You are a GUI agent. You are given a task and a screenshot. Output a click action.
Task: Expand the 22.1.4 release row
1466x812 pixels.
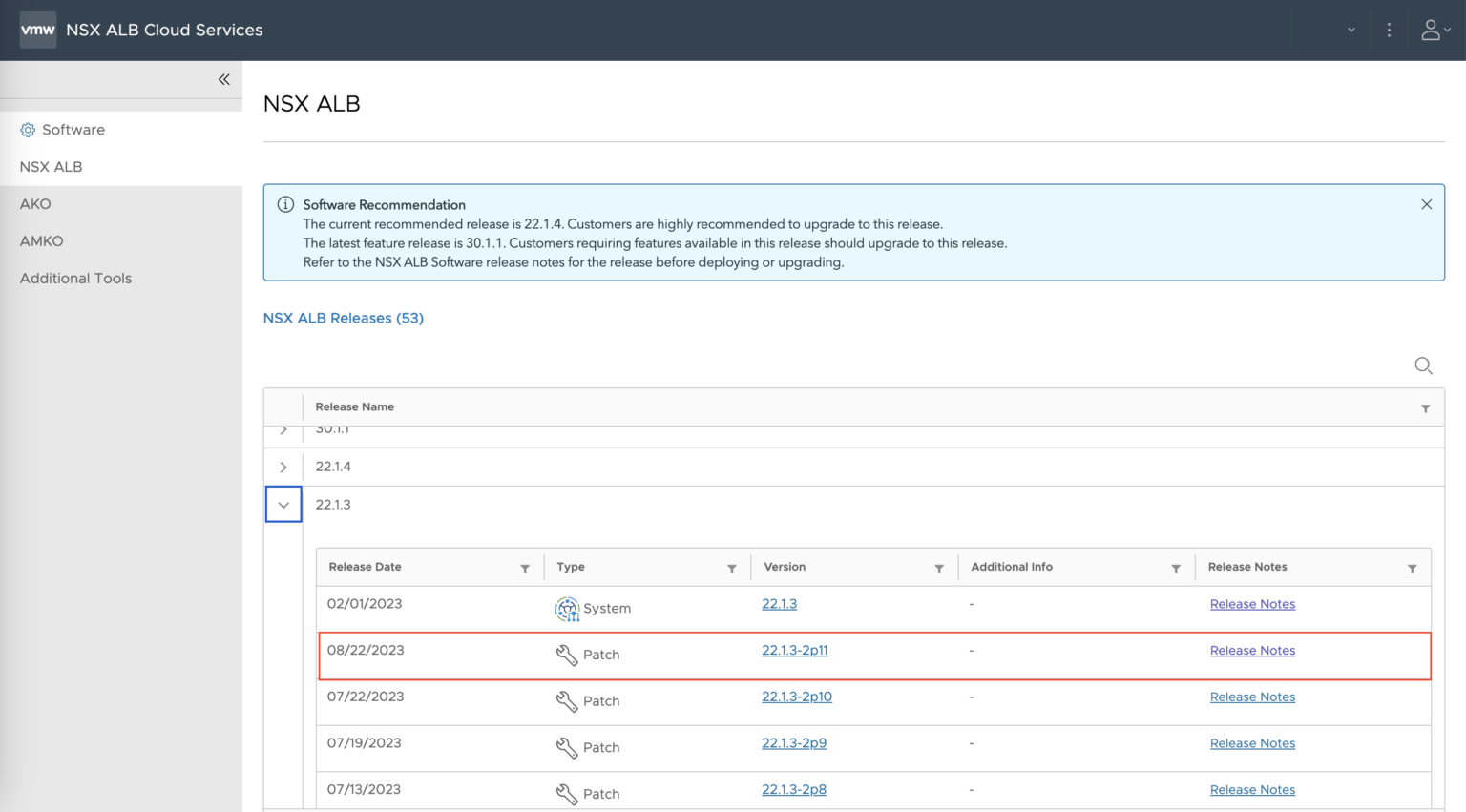(x=283, y=467)
